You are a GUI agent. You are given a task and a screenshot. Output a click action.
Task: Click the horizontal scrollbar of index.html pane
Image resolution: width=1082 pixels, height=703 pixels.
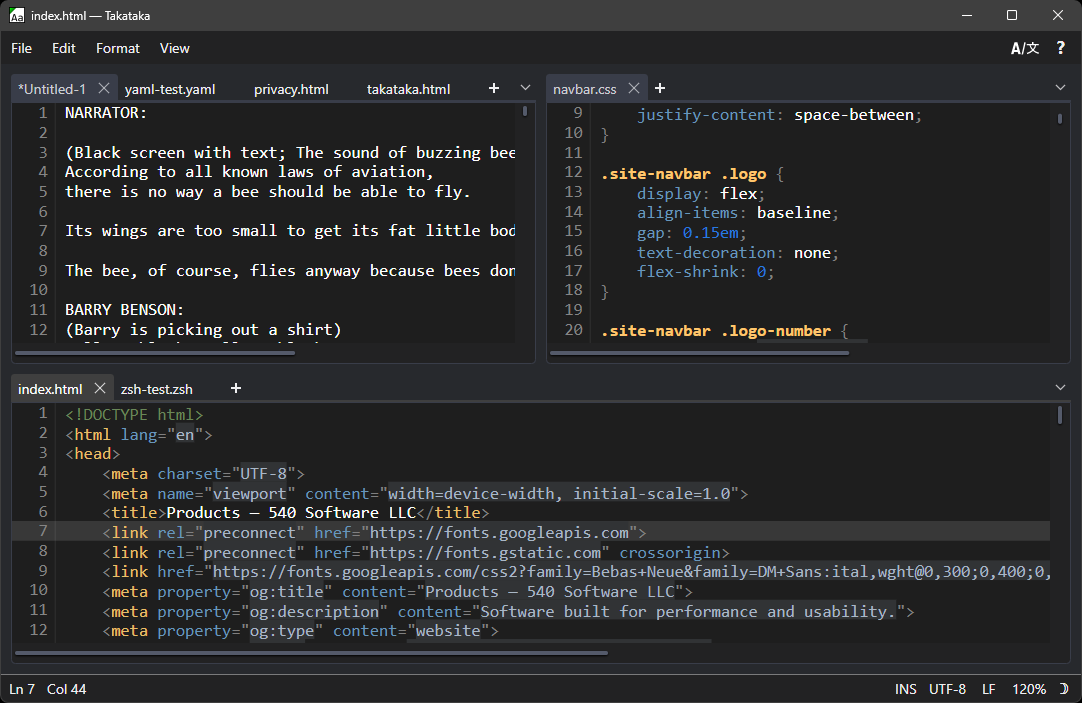[x=312, y=653]
